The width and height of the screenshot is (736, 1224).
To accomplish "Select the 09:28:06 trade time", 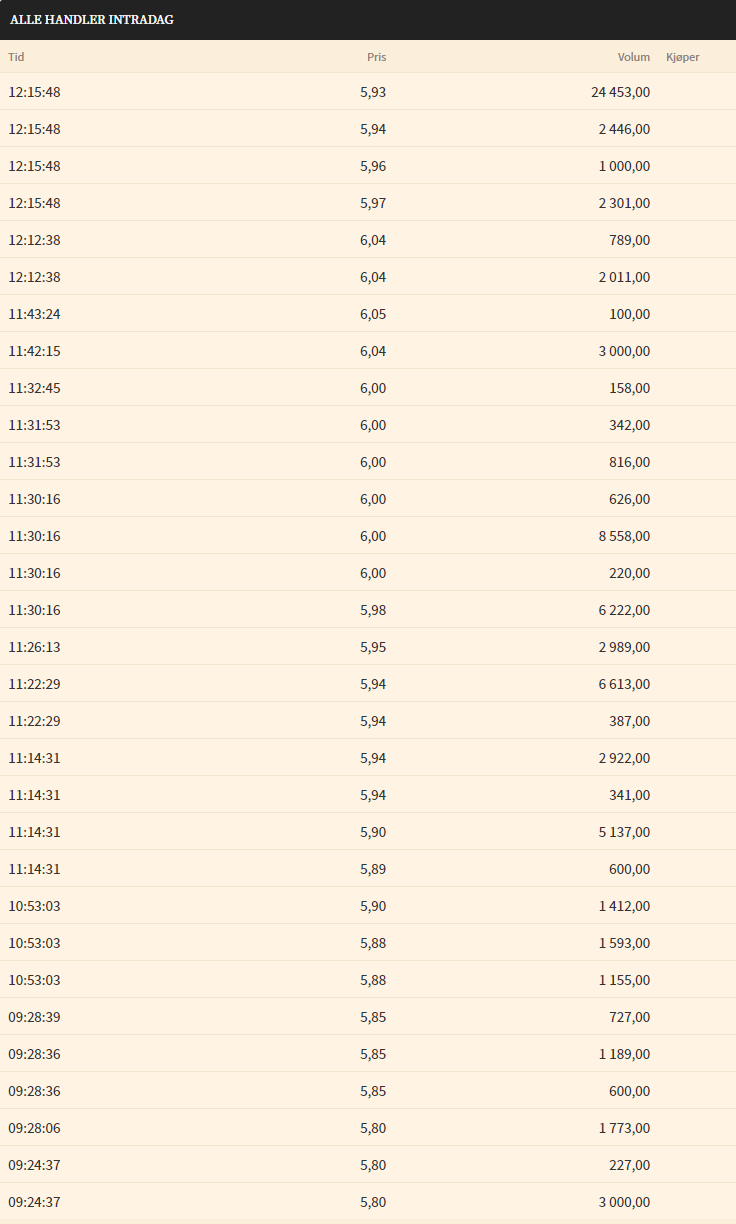I will coord(34,1128).
